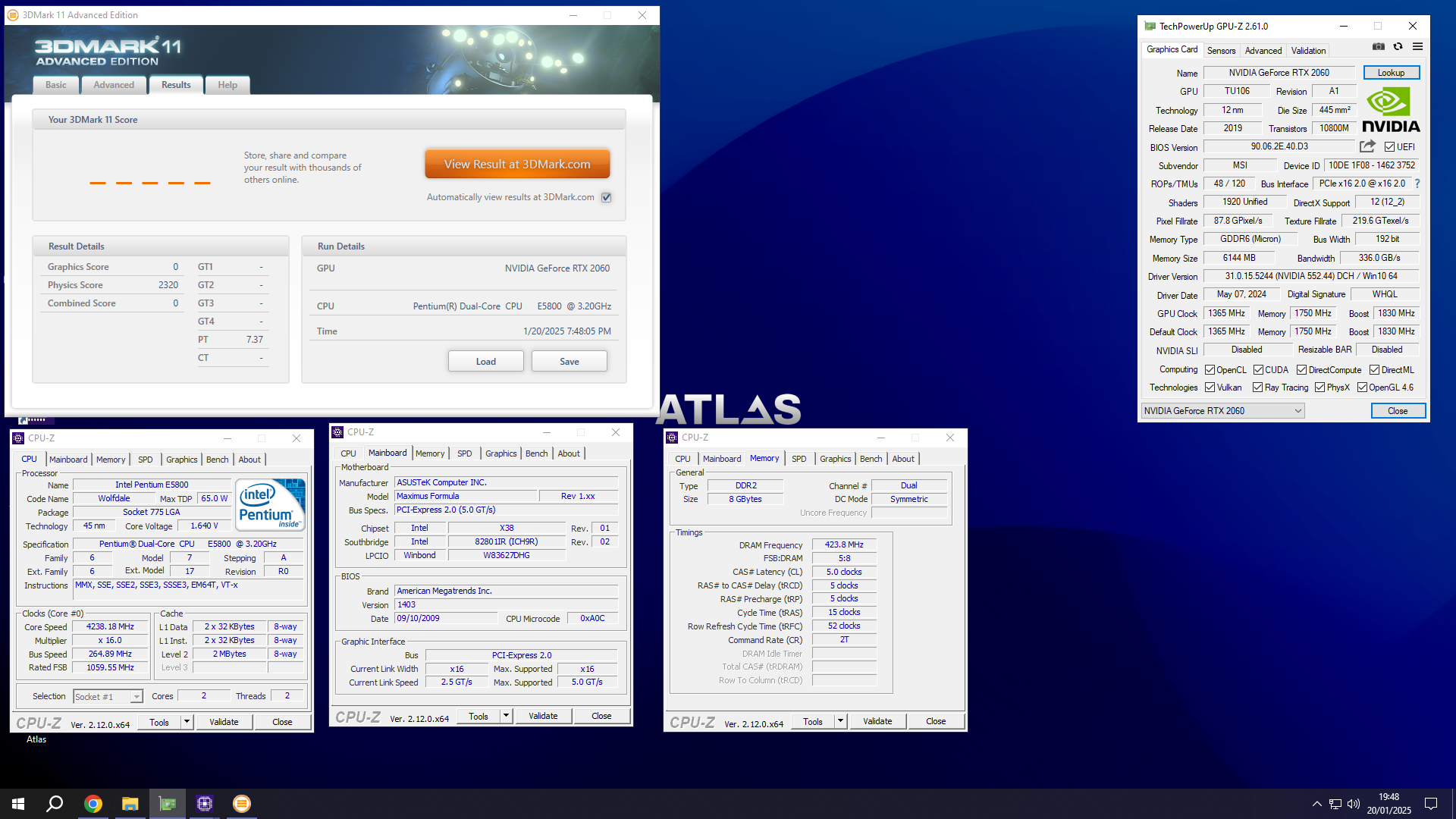Open SPD tab in CPU-Z Memory window
The height and width of the screenshot is (819, 1456).
pyautogui.click(x=799, y=459)
